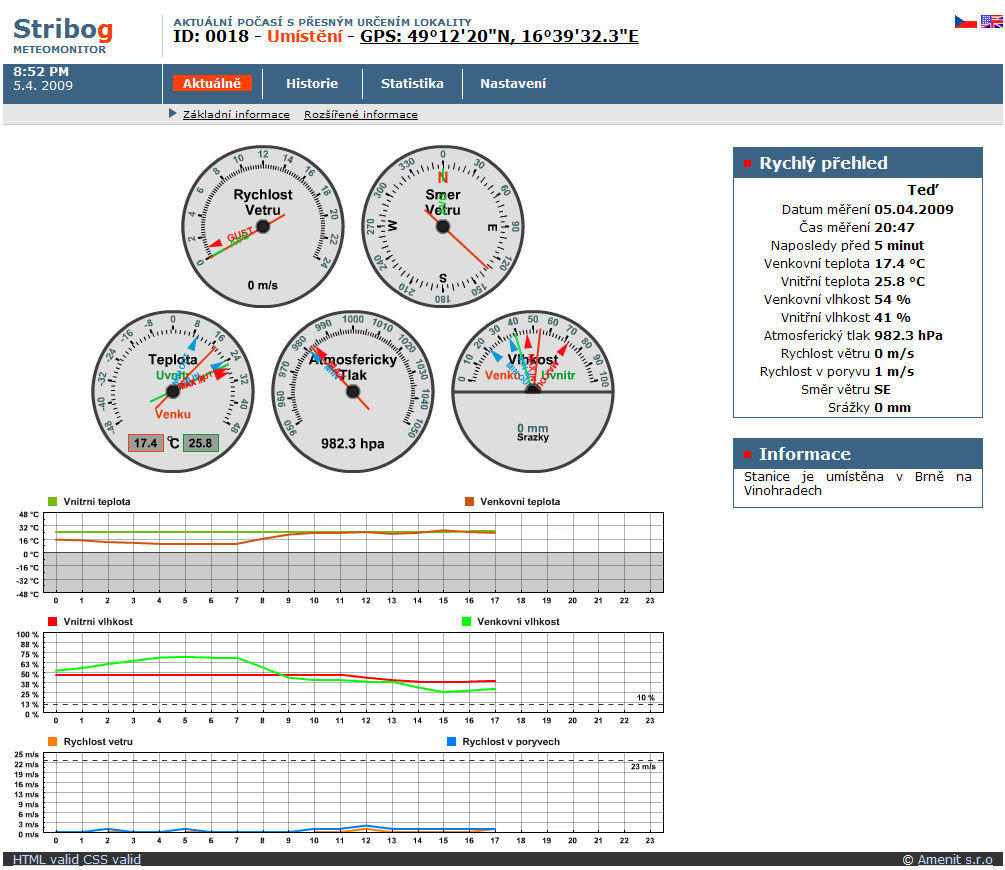
Task: Open the Rozšířené informace link
Action: (361, 115)
